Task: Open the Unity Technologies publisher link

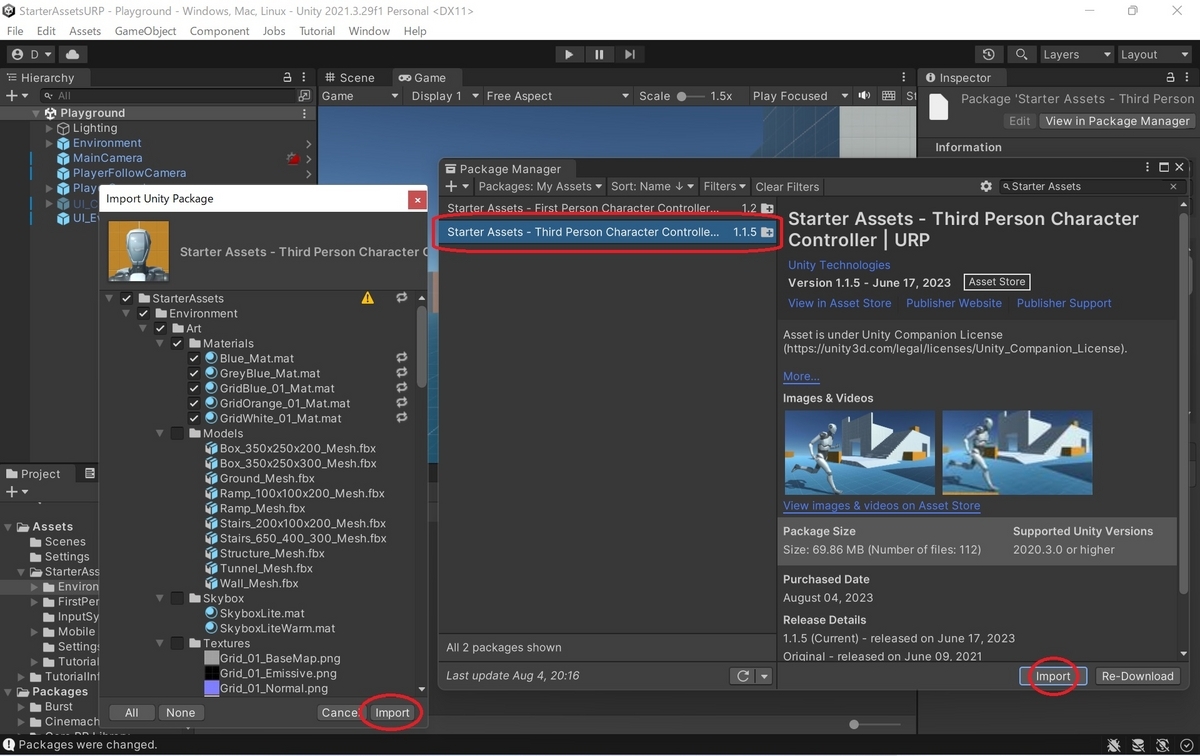Action: click(839, 265)
